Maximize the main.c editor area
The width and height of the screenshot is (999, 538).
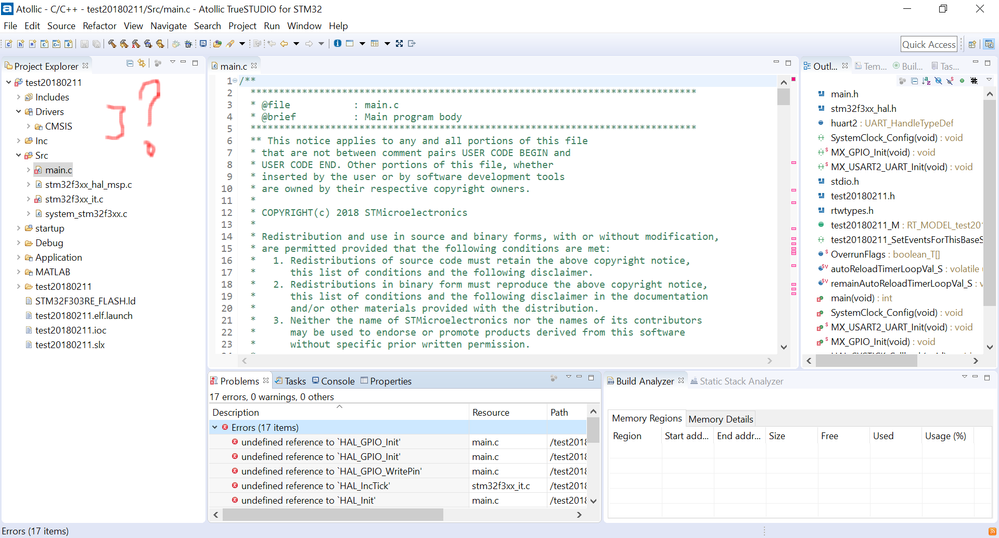[x=788, y=62]
